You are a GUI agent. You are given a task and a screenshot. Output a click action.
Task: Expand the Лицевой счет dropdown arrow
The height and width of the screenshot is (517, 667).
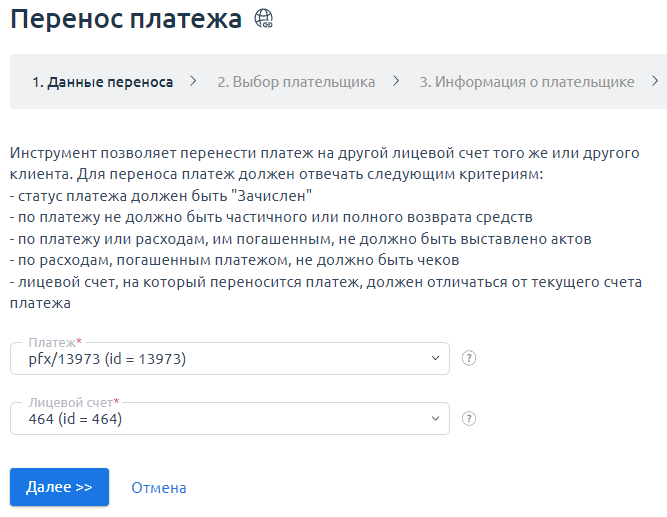[434, 419]
